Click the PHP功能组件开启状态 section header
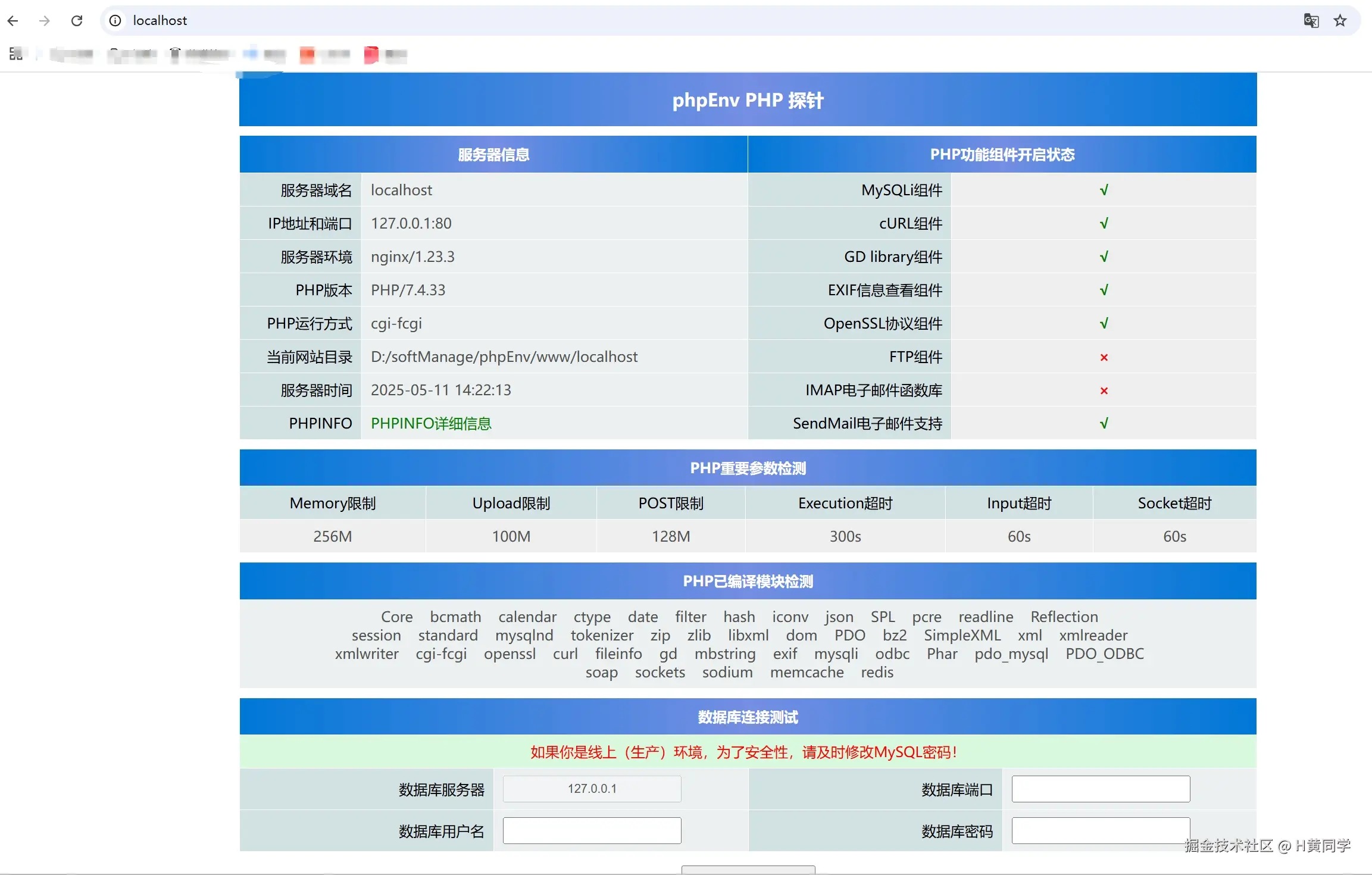 [x=1002, y=155]
